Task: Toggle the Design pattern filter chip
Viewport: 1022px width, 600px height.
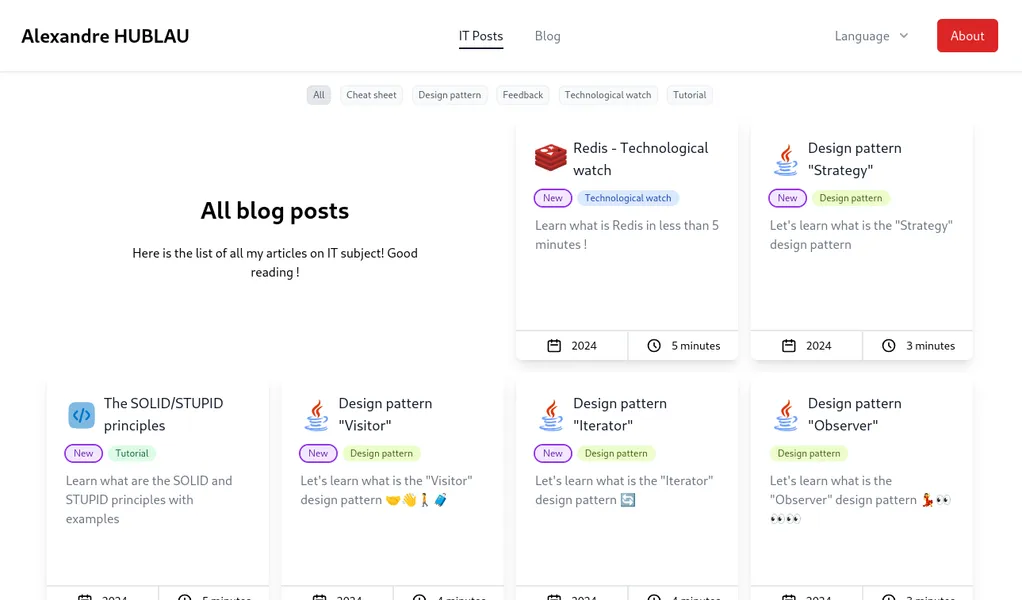Action: (449, 95)
